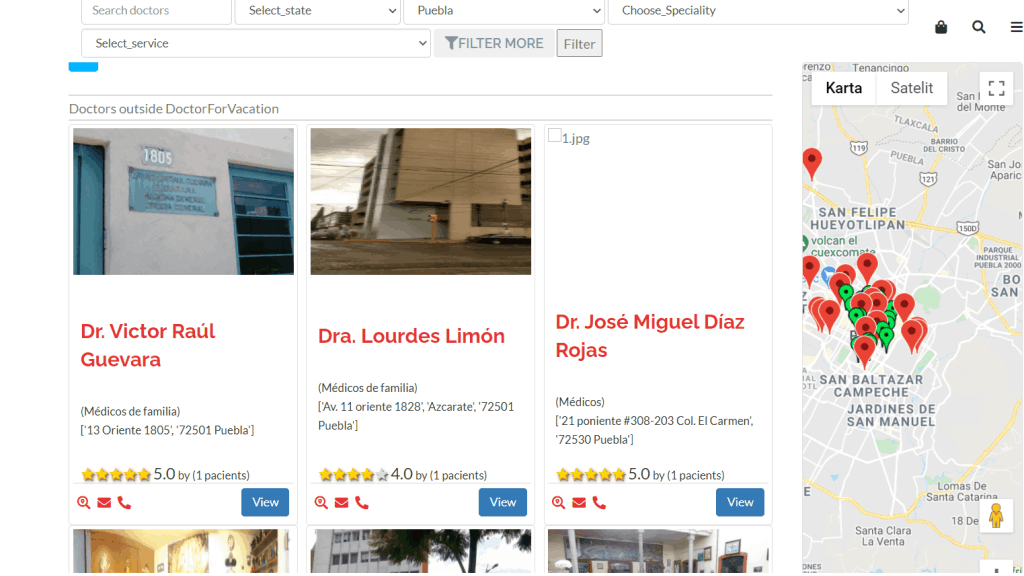Viewport: 1024px width, 576px height.
Task: Open the Select_service dropdown
Action: point(255,44)
